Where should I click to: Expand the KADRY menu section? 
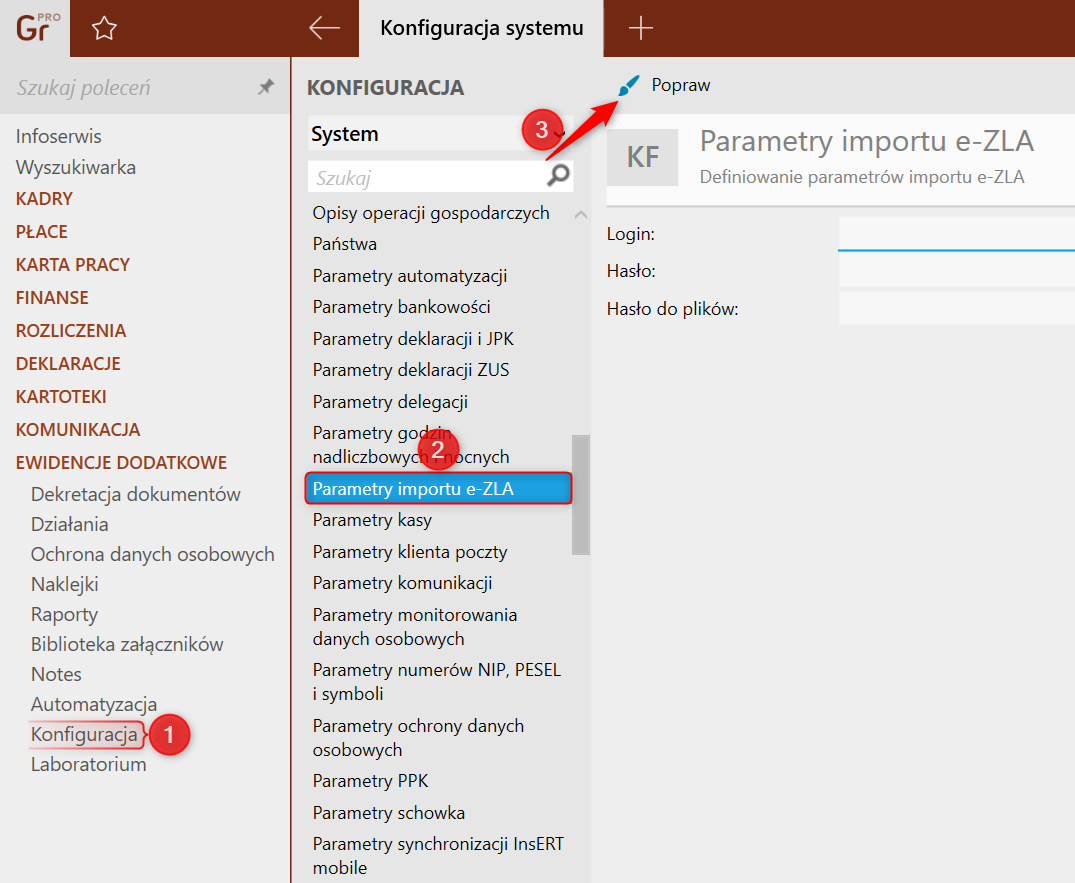(44, 199)
